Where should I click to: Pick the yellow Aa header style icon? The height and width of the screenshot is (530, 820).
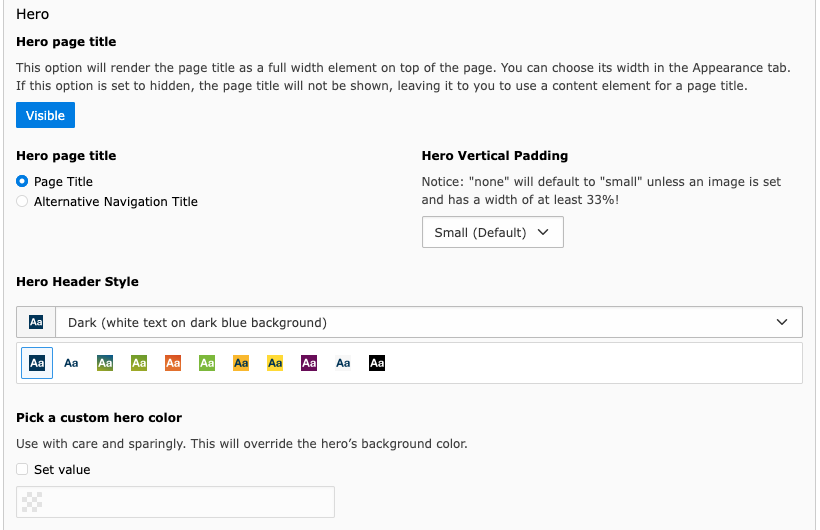275,363
